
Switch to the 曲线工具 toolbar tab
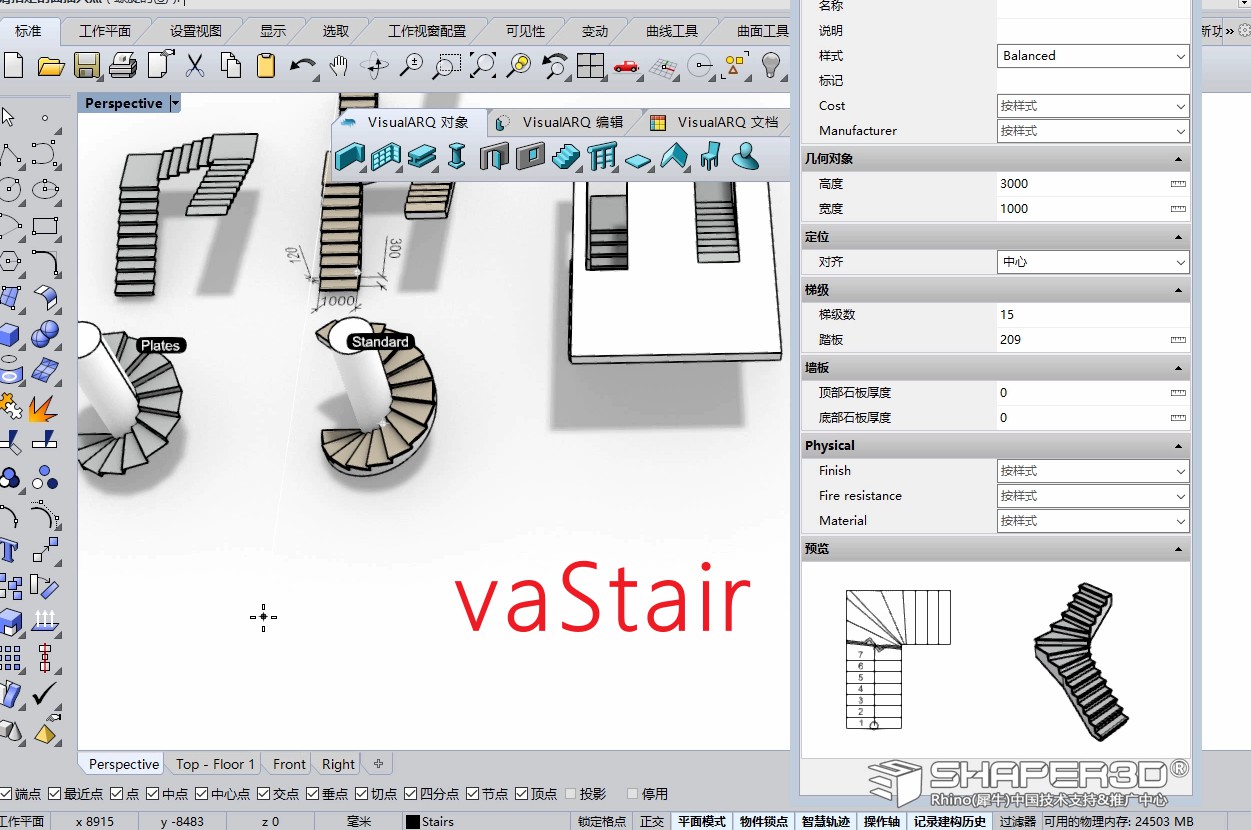tap(672, 31)
